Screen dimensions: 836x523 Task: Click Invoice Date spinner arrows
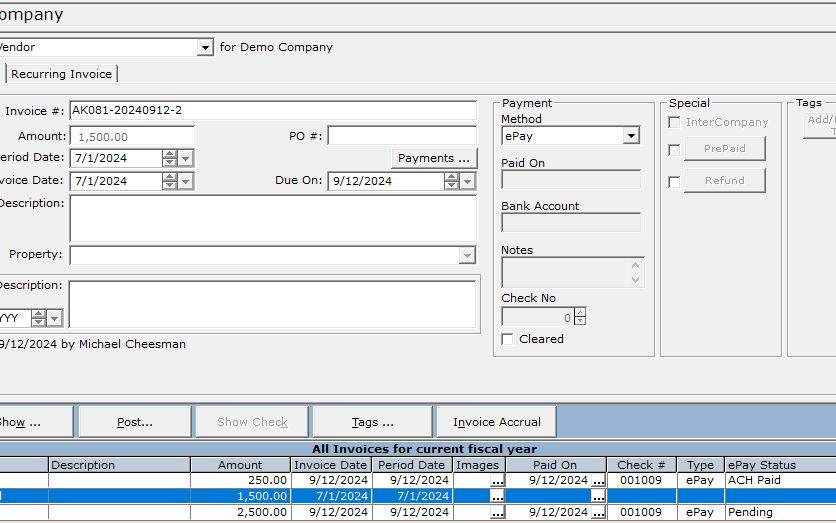click(169, 181)
